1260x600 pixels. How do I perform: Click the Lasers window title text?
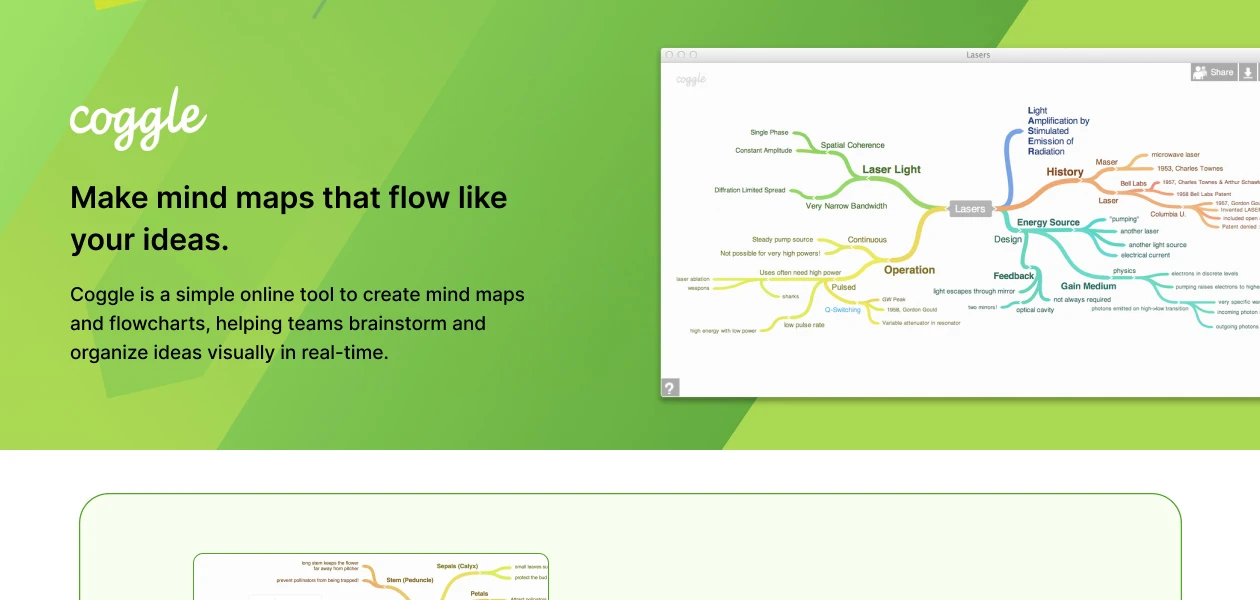click(978, 55)
